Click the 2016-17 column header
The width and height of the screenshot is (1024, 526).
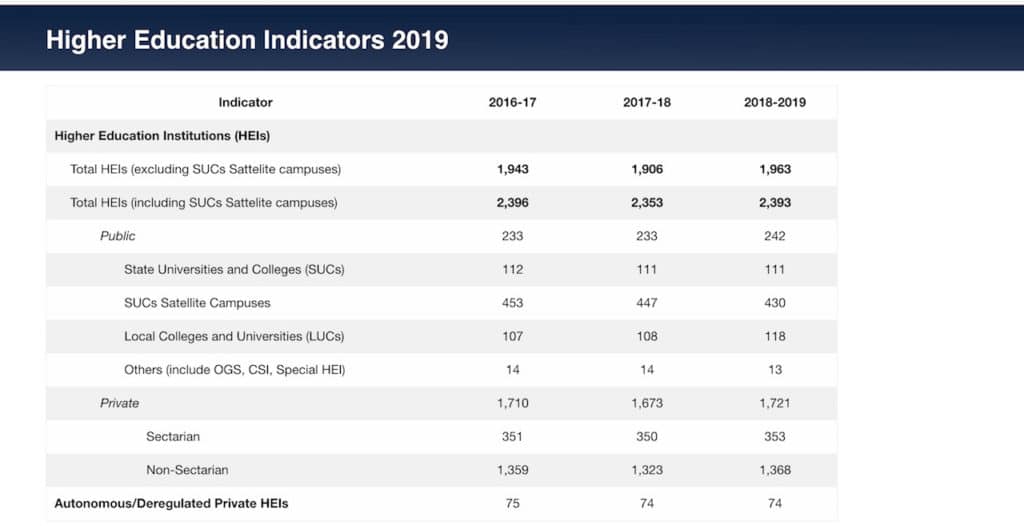click(512, 102)
